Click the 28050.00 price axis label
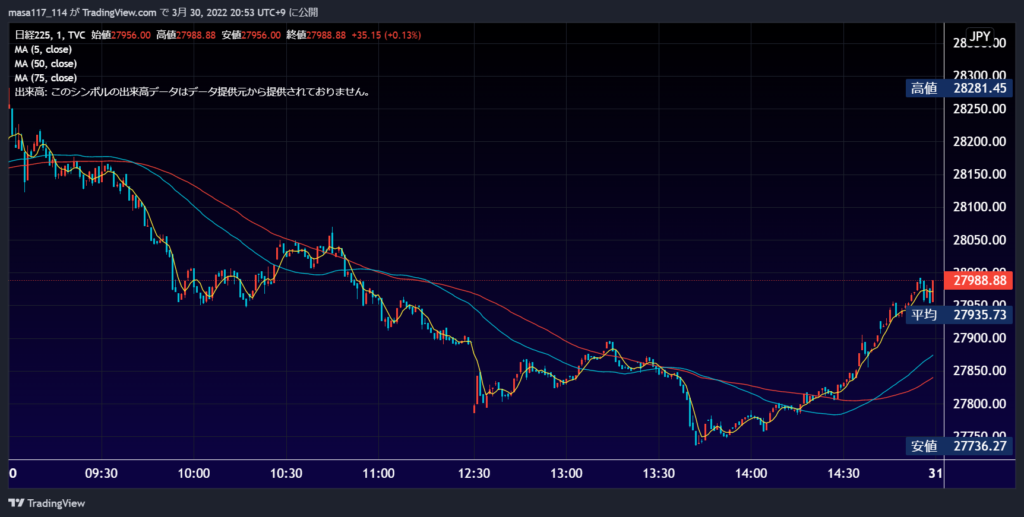 [x=980, y=240]
